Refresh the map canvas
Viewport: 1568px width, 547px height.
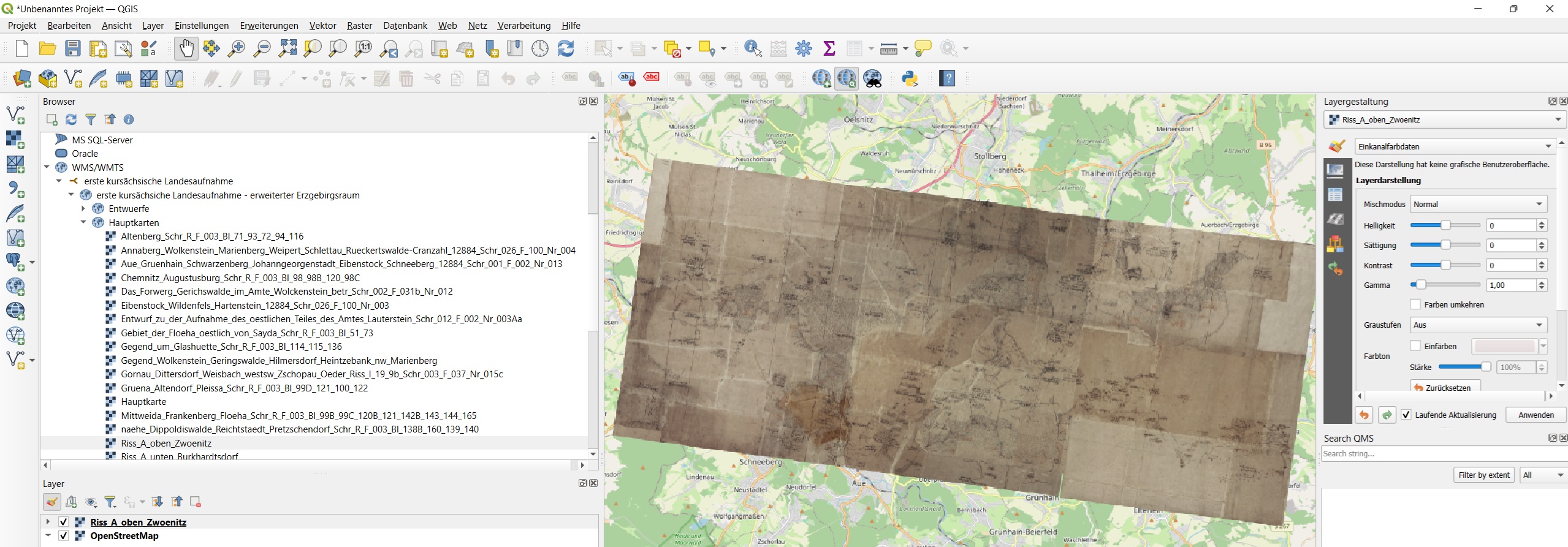566,48
